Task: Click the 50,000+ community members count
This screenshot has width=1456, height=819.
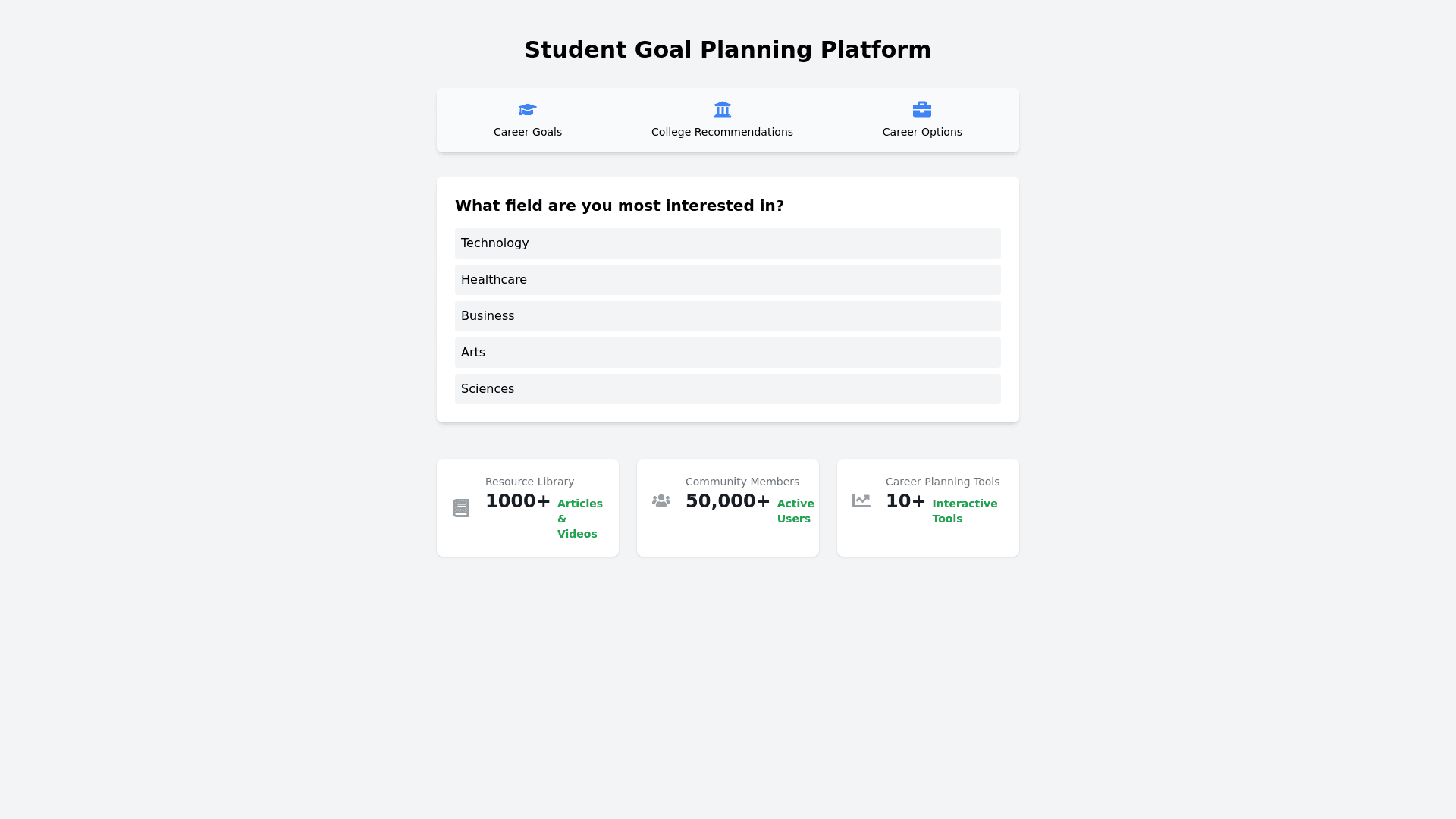Action: [727, 501]
